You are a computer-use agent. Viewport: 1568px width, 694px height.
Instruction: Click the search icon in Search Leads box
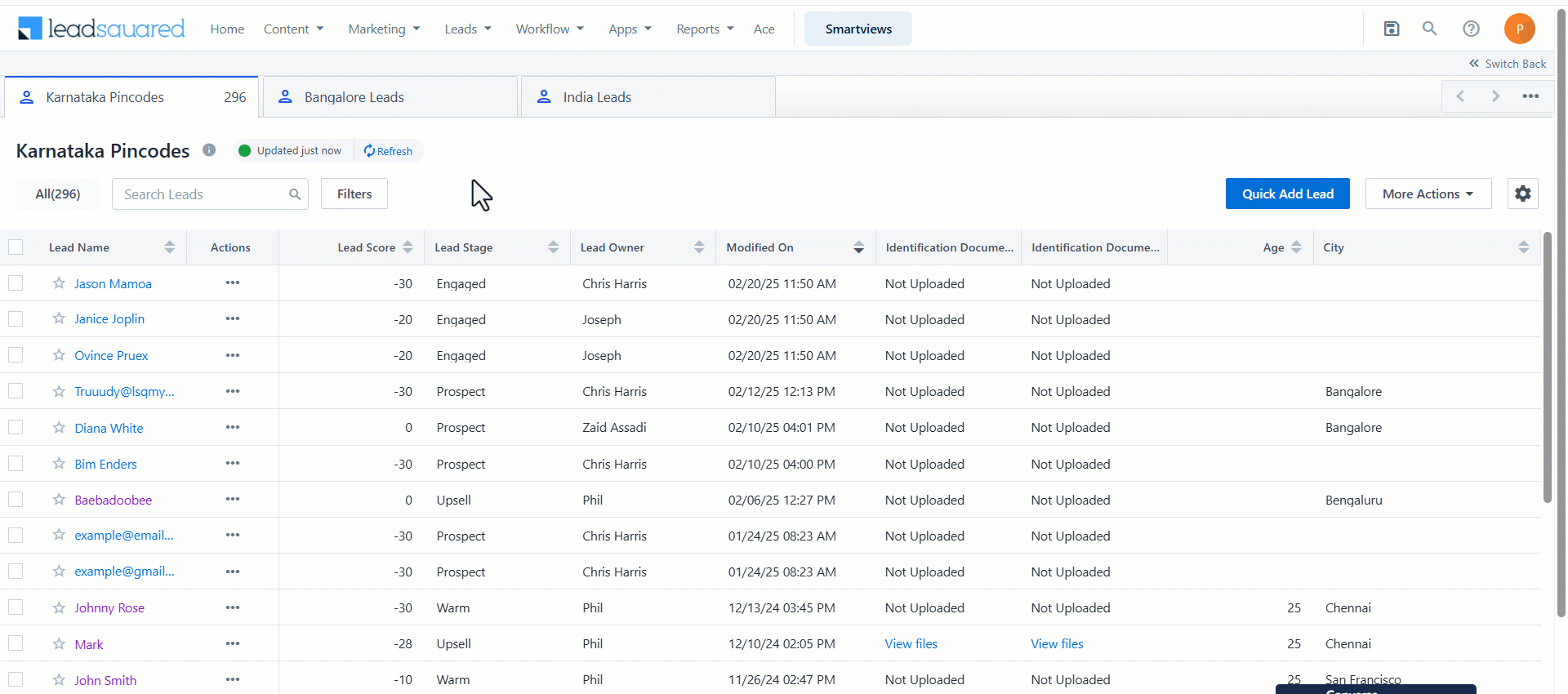tap(295, 194)
